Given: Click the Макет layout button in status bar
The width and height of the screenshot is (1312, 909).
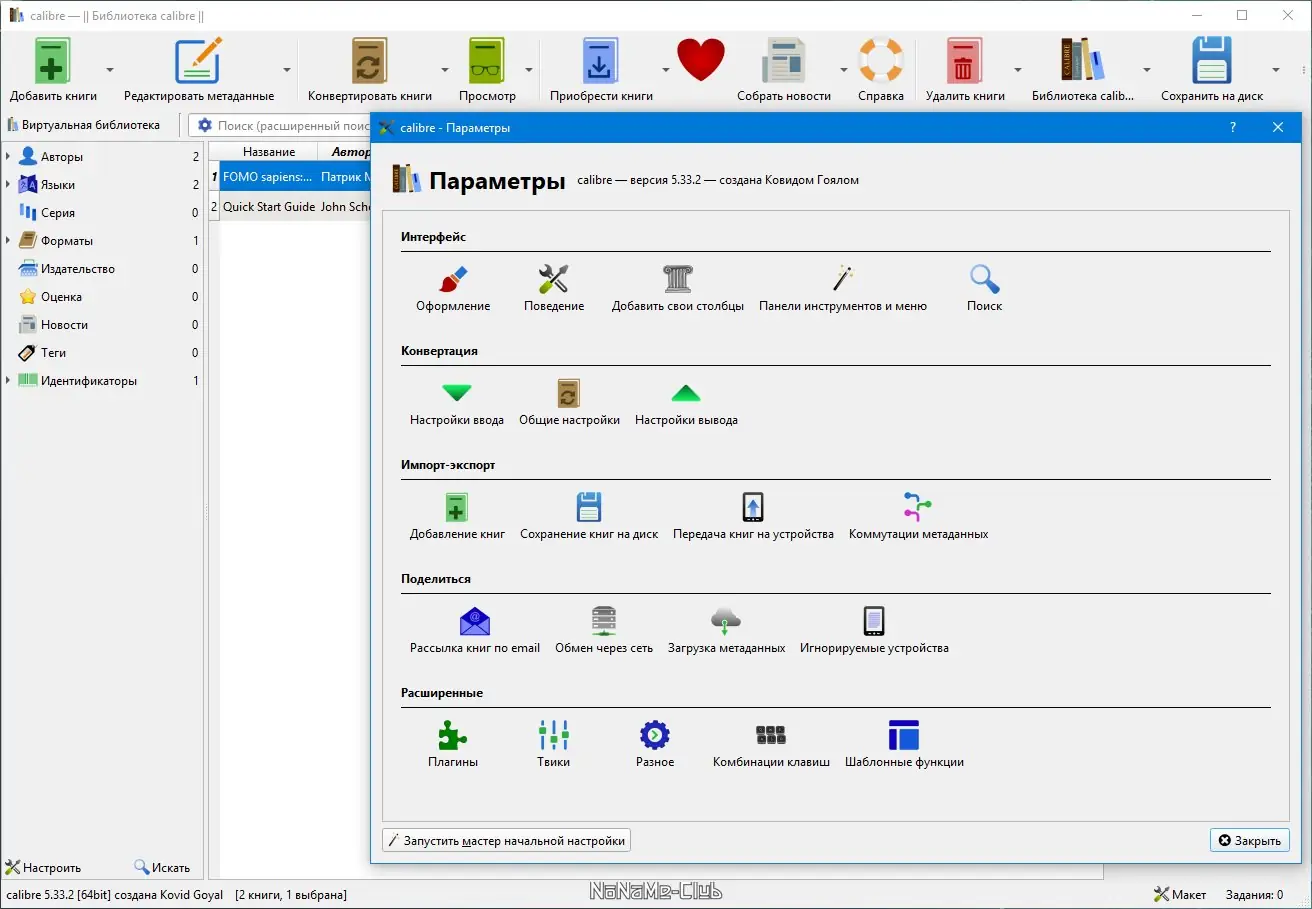Looking at the screenshot, I should (1180, 895).
